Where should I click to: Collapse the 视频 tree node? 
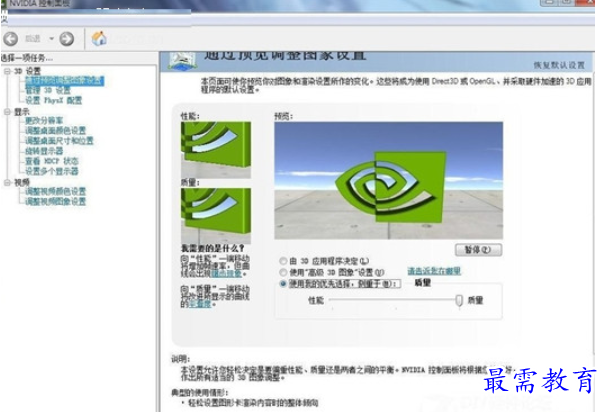pos(7,182)
